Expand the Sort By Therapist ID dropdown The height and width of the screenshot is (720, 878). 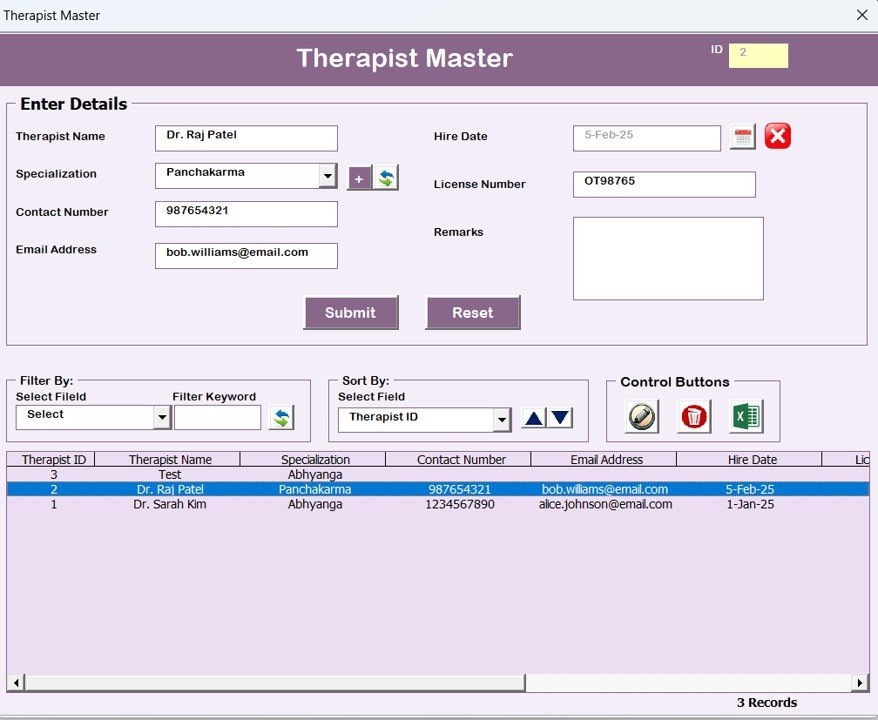pyautogui.click(x=502, y=419)
